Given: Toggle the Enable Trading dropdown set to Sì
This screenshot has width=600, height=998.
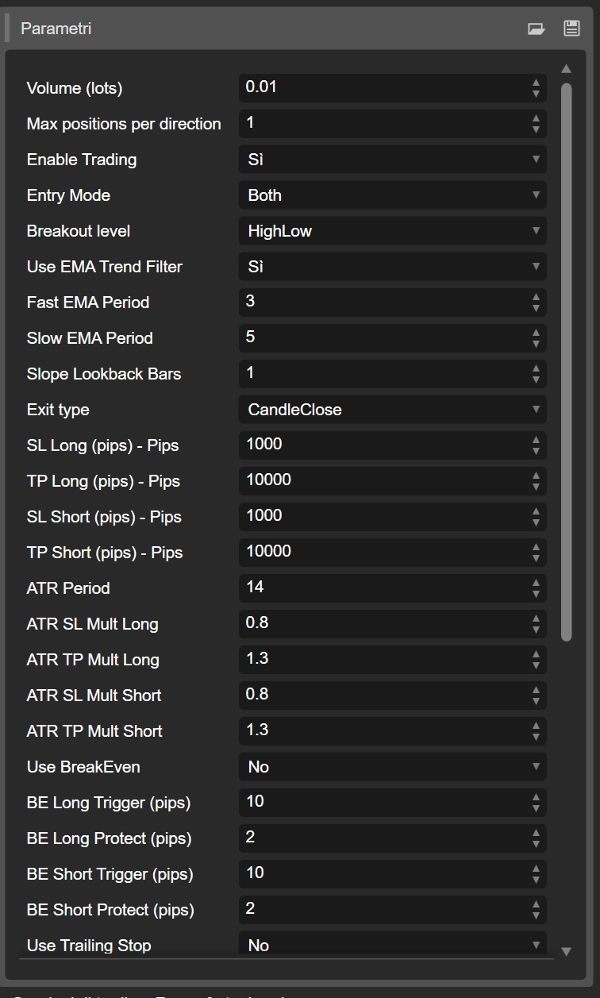Looking at the screenshot, I should pyautogui.click(x=392, y=160).
